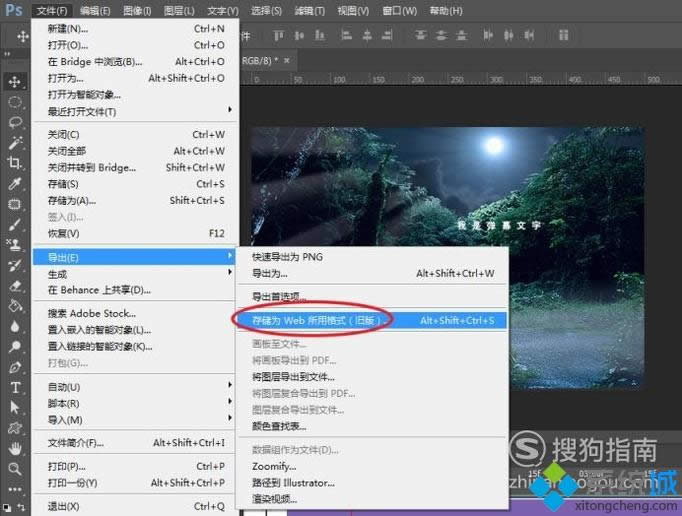Choose 新建(N)... from File menu
This screenshot has height=516, width=682.
point(136,29)
